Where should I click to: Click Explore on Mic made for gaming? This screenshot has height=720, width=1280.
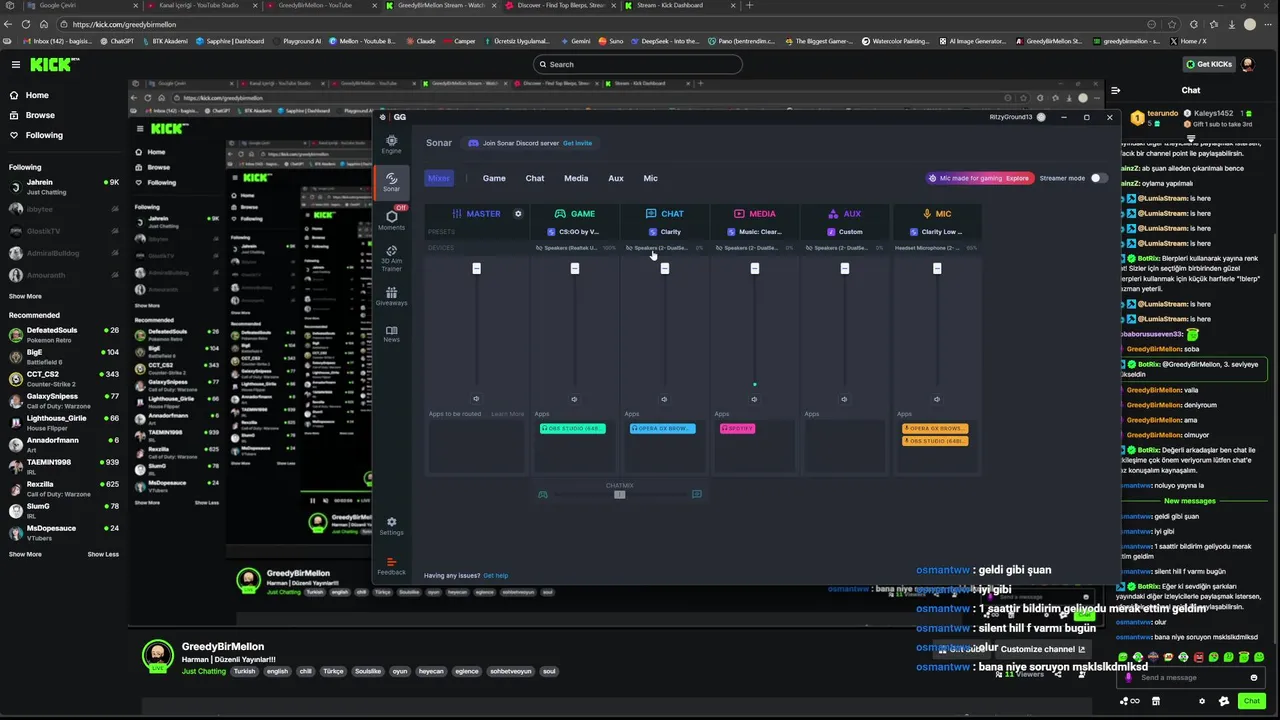tap(1017, 178)
